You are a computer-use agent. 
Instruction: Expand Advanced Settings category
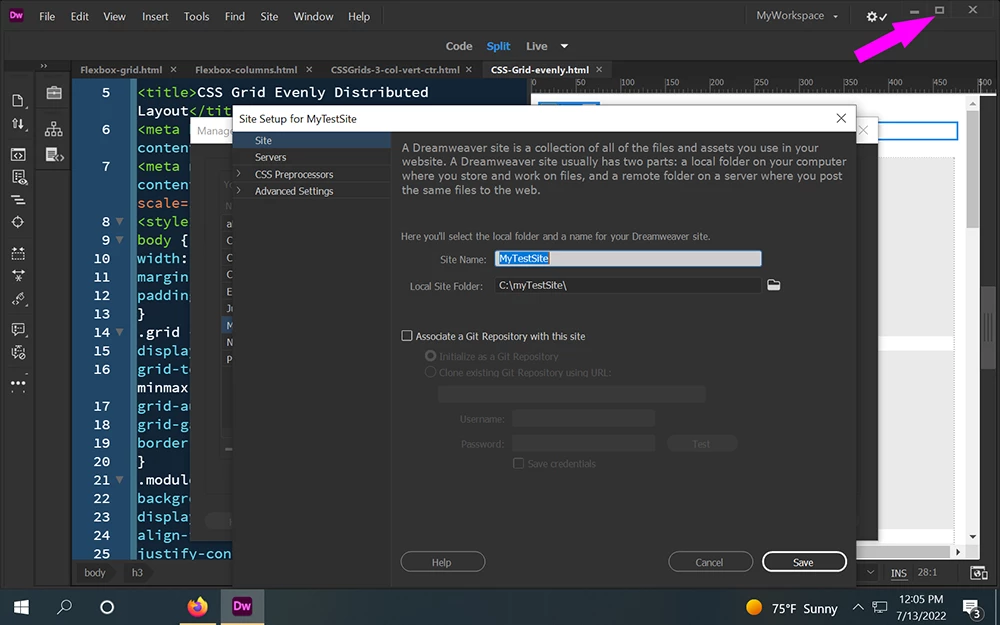click(239, 190)
